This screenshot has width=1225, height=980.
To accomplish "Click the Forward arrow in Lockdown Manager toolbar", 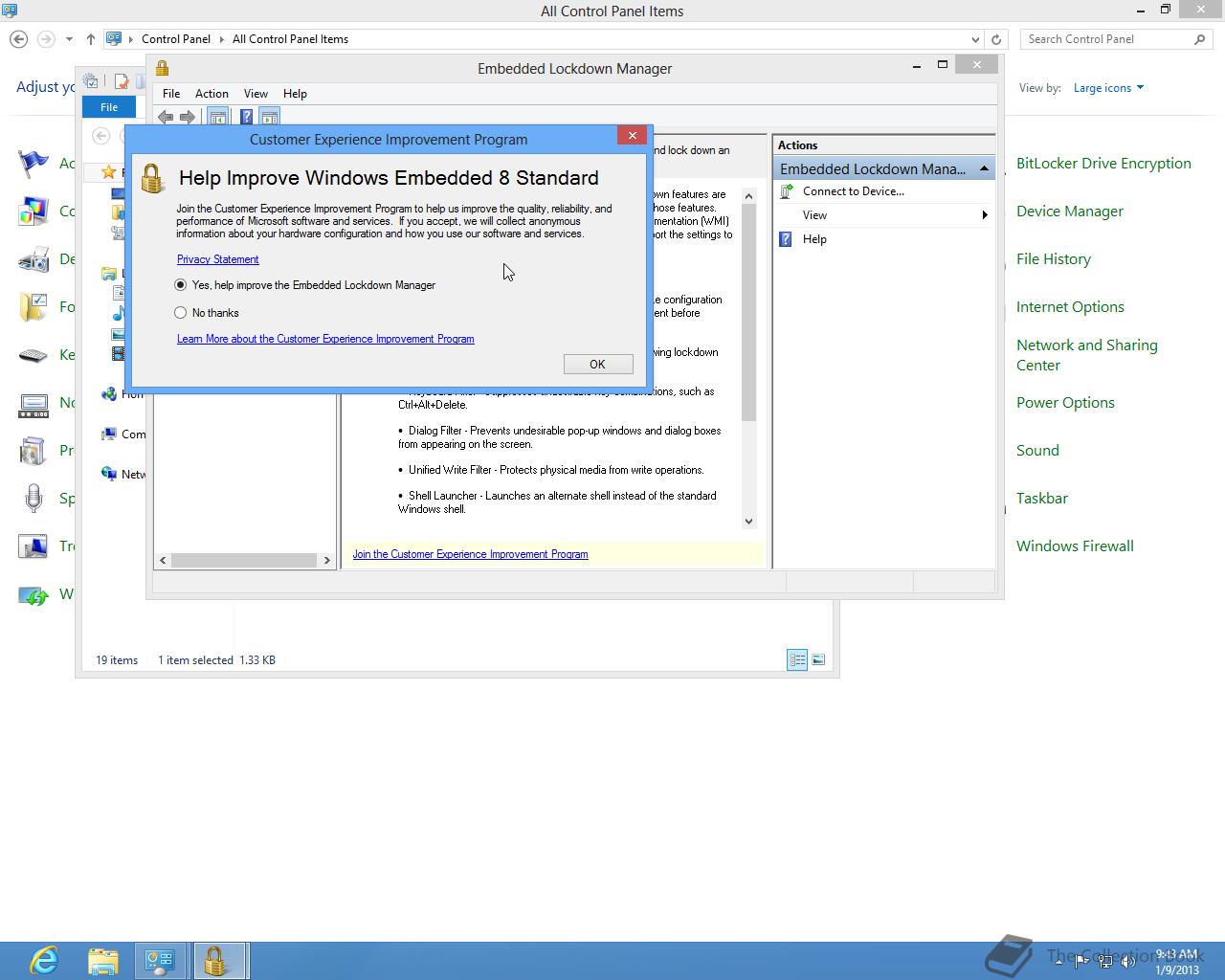I will point(188,117).
